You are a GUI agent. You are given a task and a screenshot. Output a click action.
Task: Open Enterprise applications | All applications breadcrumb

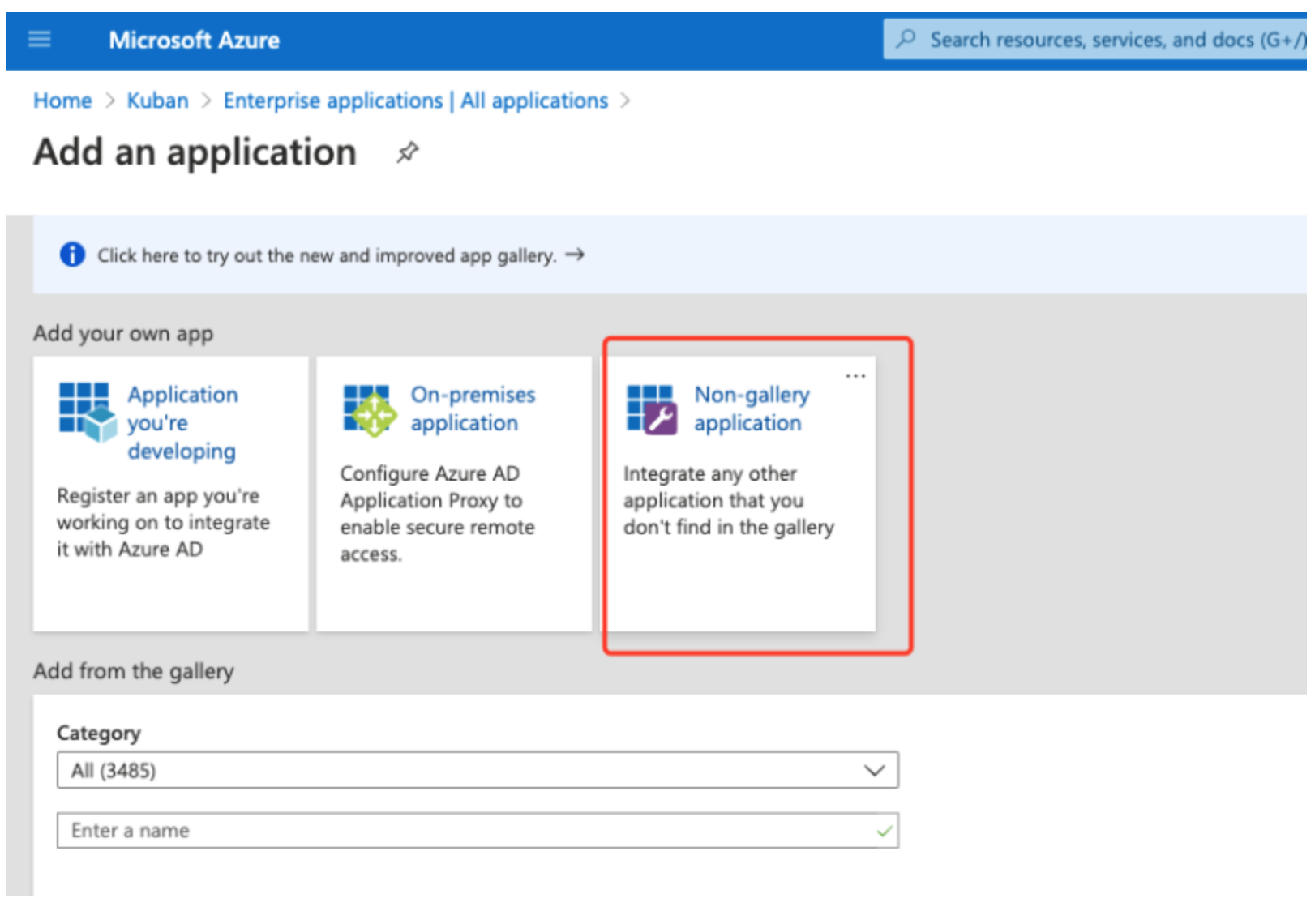(x=416, y=101)
